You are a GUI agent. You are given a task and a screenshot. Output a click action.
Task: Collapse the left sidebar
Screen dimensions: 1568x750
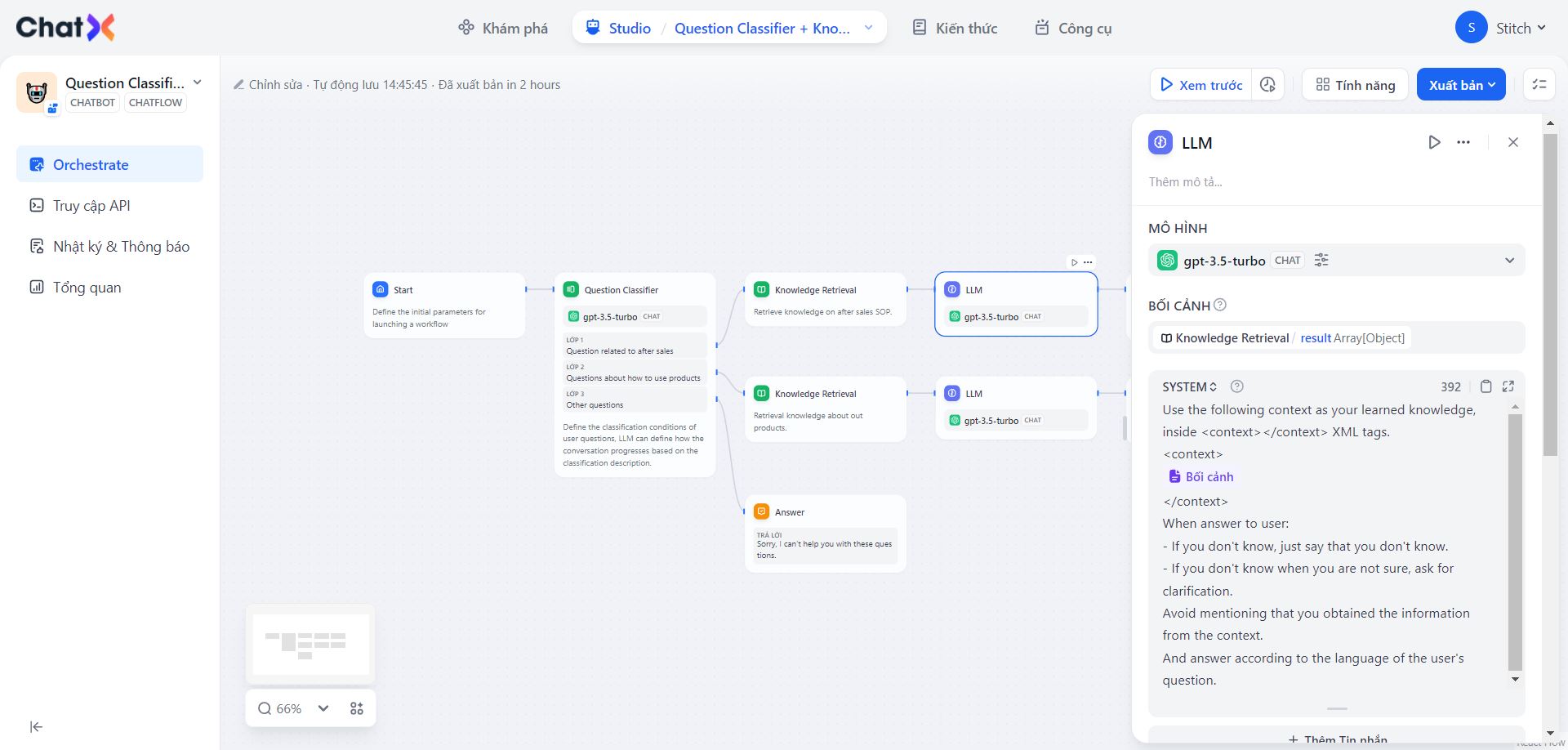coord(36,727)
